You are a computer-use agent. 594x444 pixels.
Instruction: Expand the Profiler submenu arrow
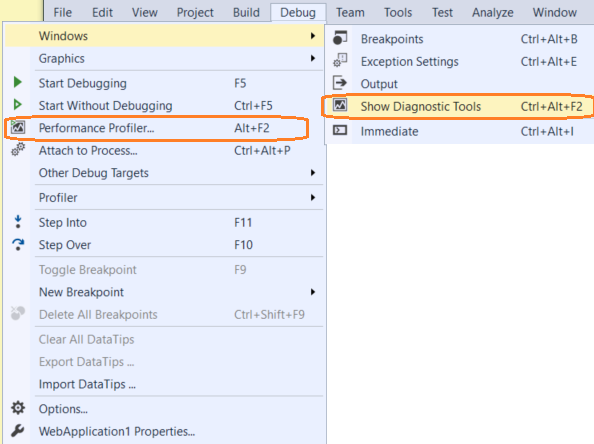313,197
